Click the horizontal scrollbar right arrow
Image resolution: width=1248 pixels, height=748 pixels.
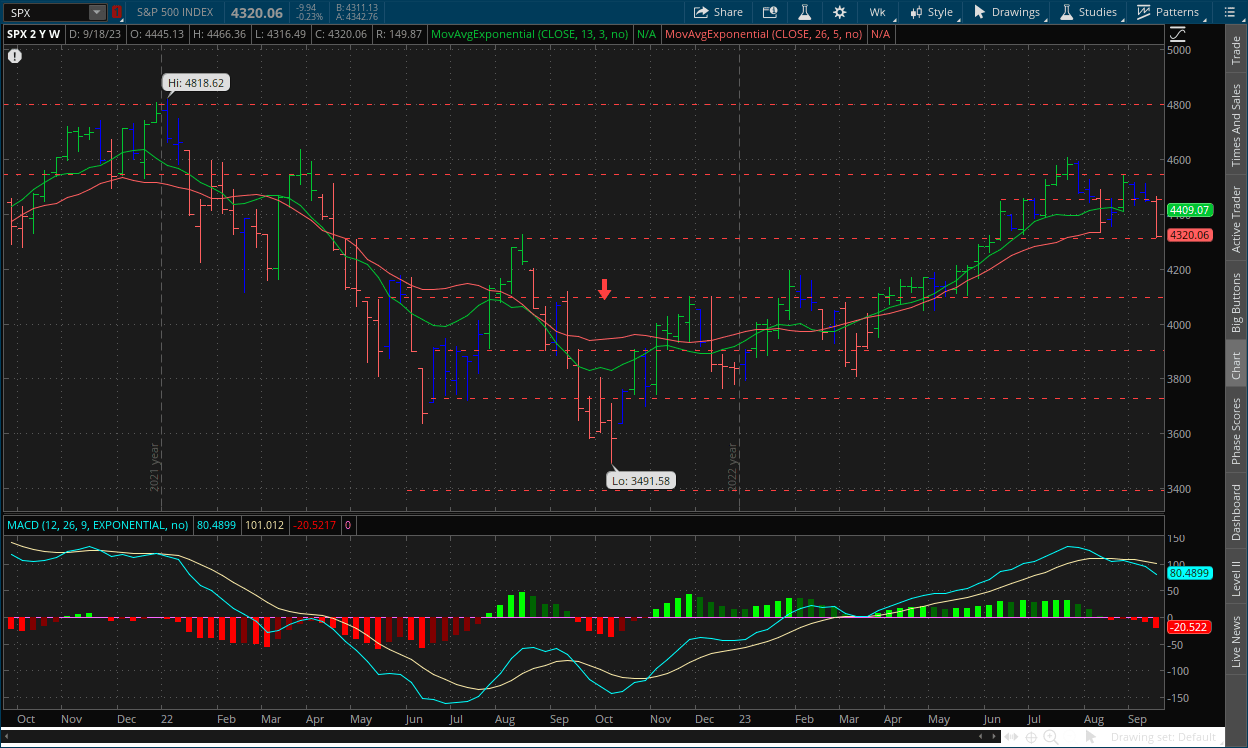coord(992,737)
